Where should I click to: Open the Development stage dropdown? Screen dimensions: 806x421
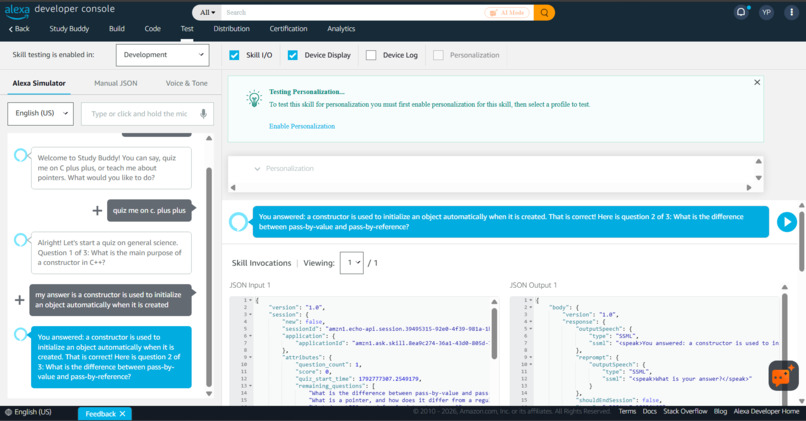point(162,55)
